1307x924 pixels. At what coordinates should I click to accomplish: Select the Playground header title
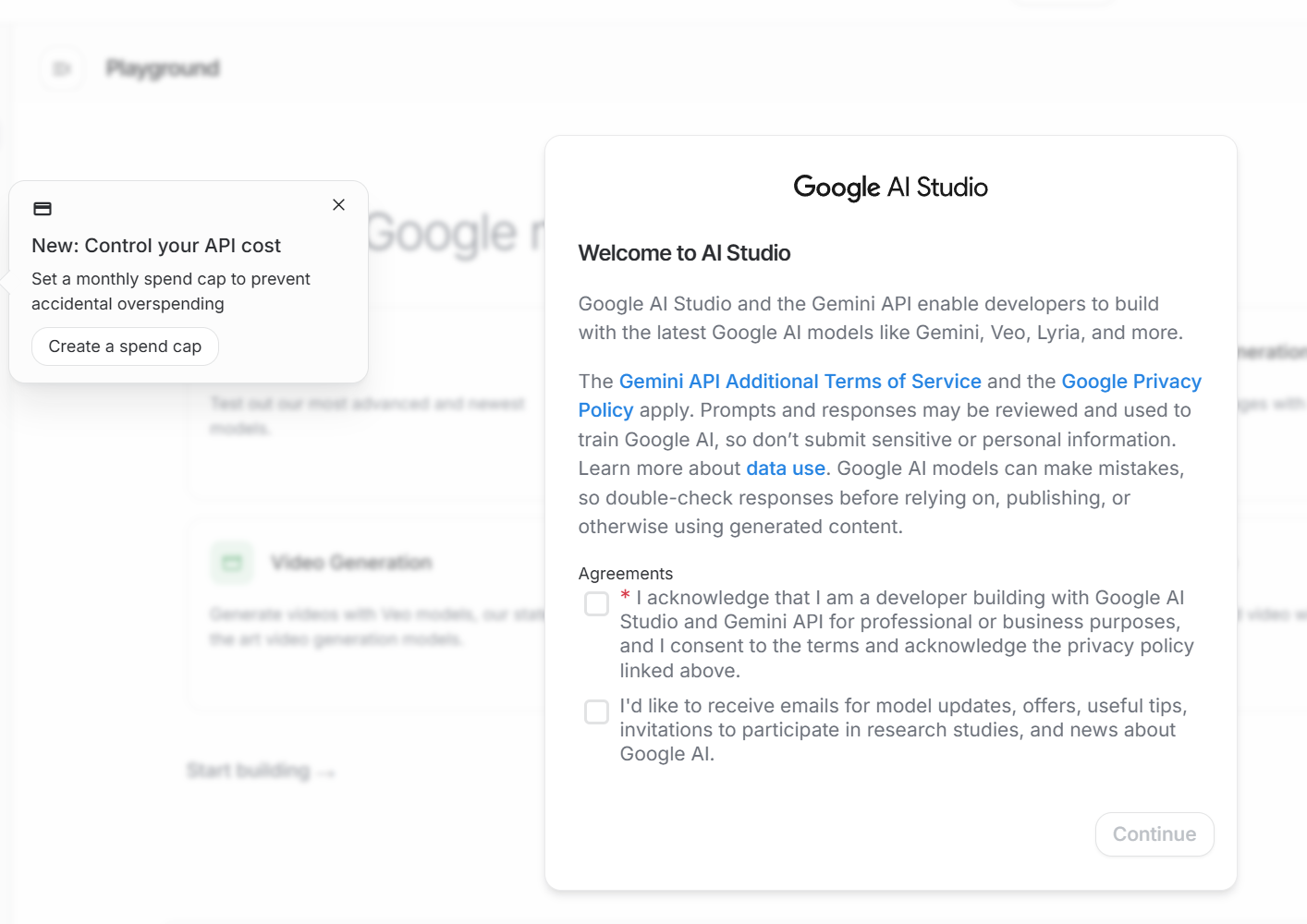[163, 68]
